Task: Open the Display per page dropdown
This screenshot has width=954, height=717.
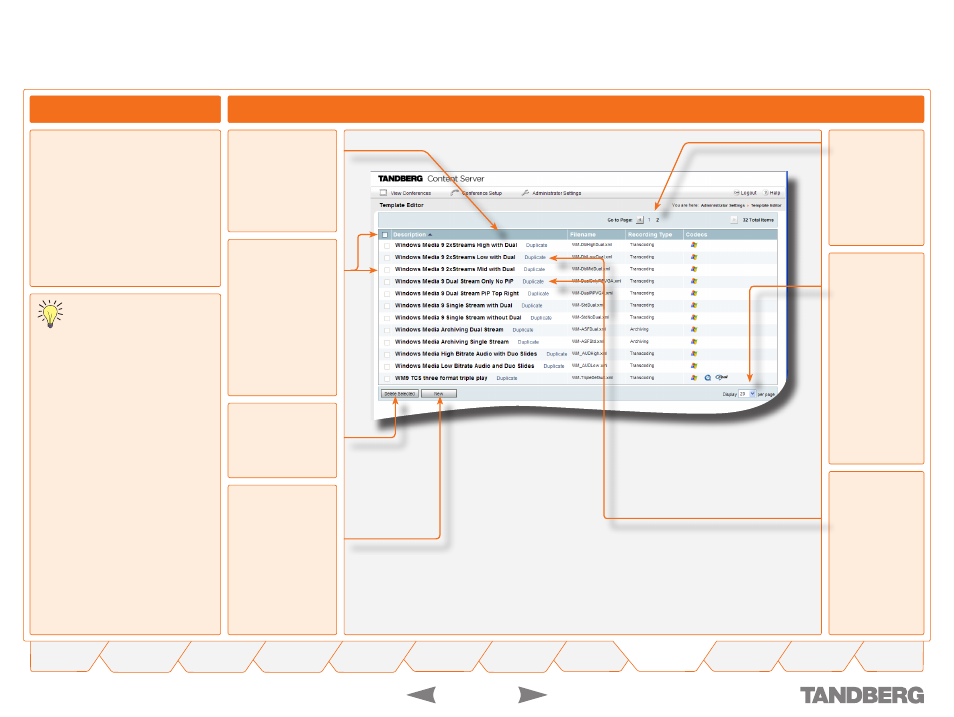Action: coord(747,394)
